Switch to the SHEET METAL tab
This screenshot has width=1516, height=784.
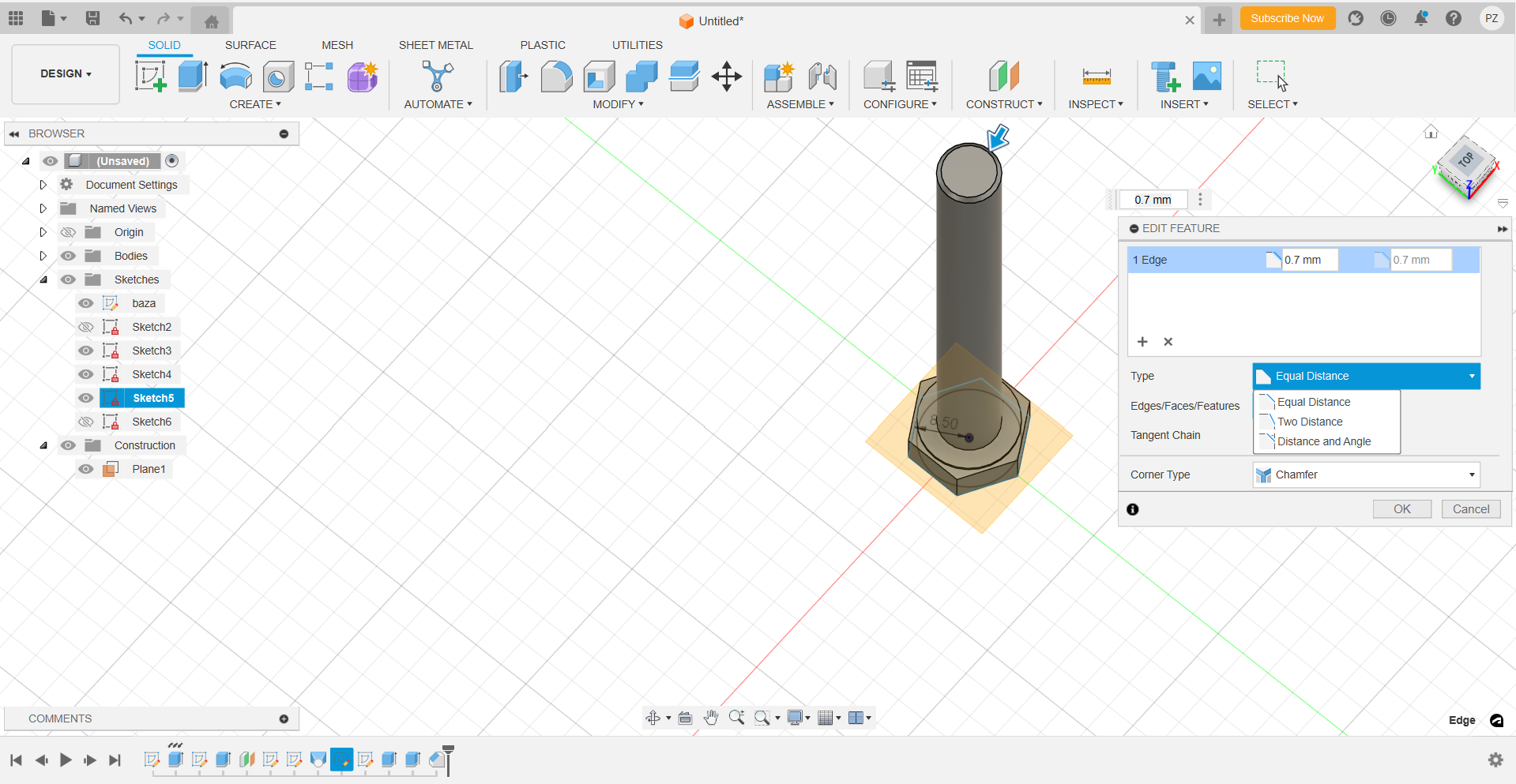(x=435, y=45)
